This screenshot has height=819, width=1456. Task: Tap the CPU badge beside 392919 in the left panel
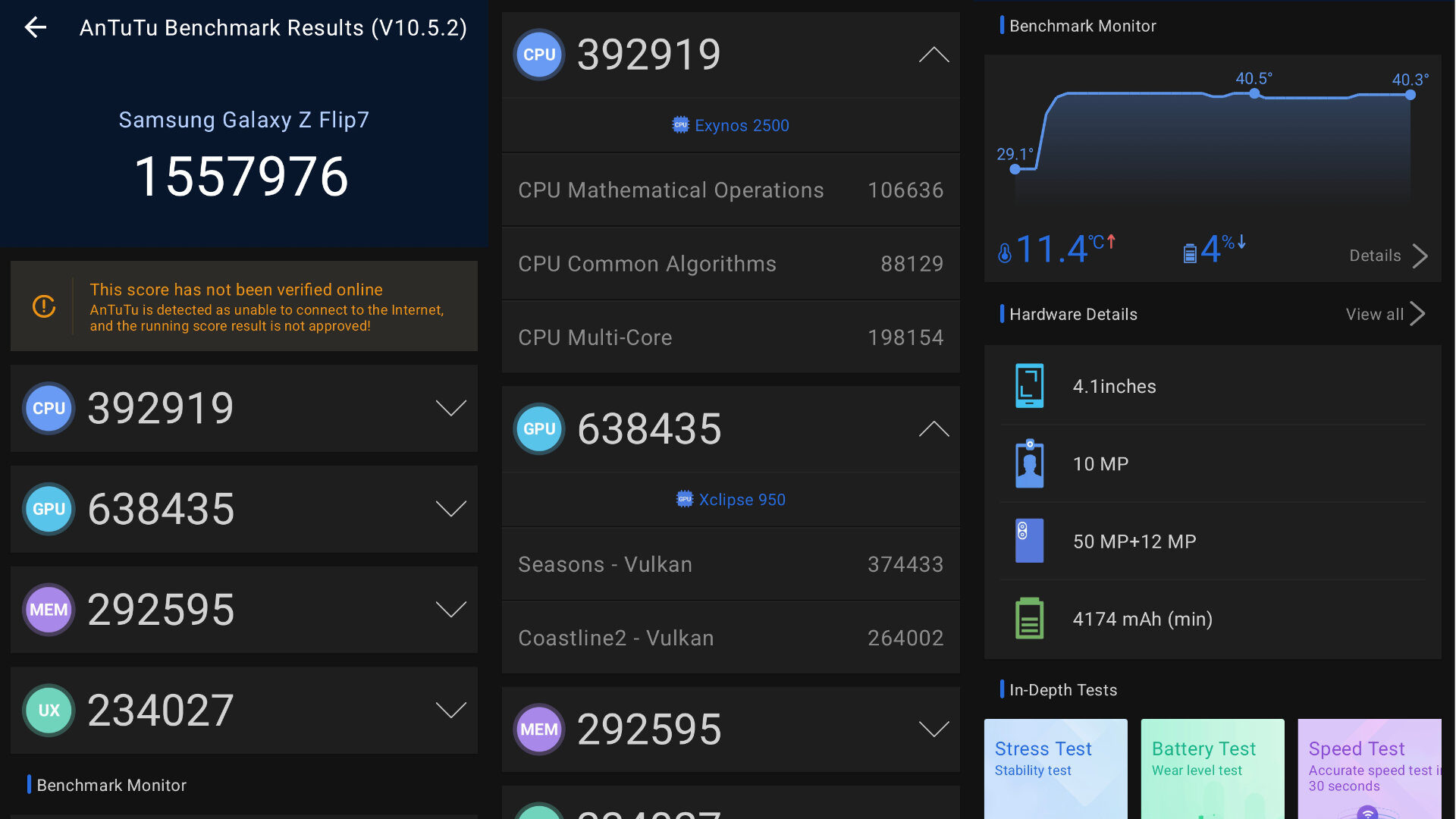[x=49, y=408]
